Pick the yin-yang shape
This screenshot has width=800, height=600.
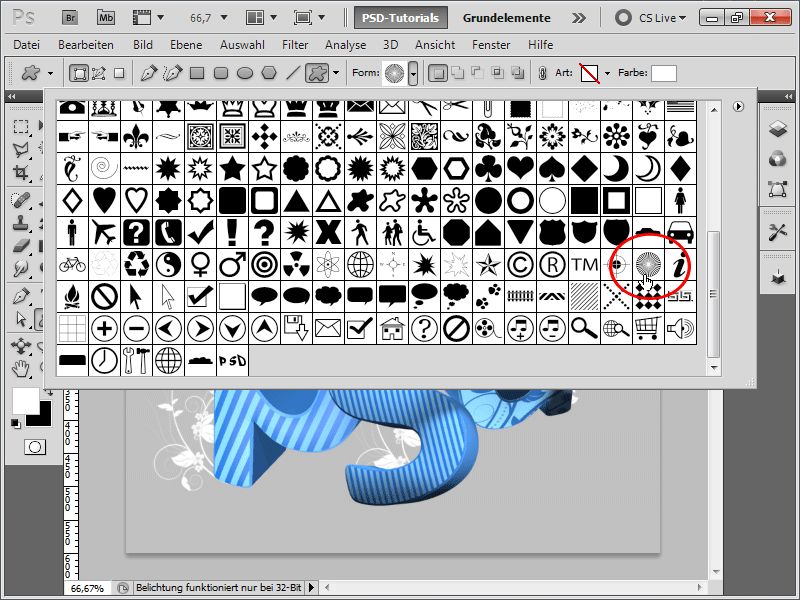click(x=168, y=265)
